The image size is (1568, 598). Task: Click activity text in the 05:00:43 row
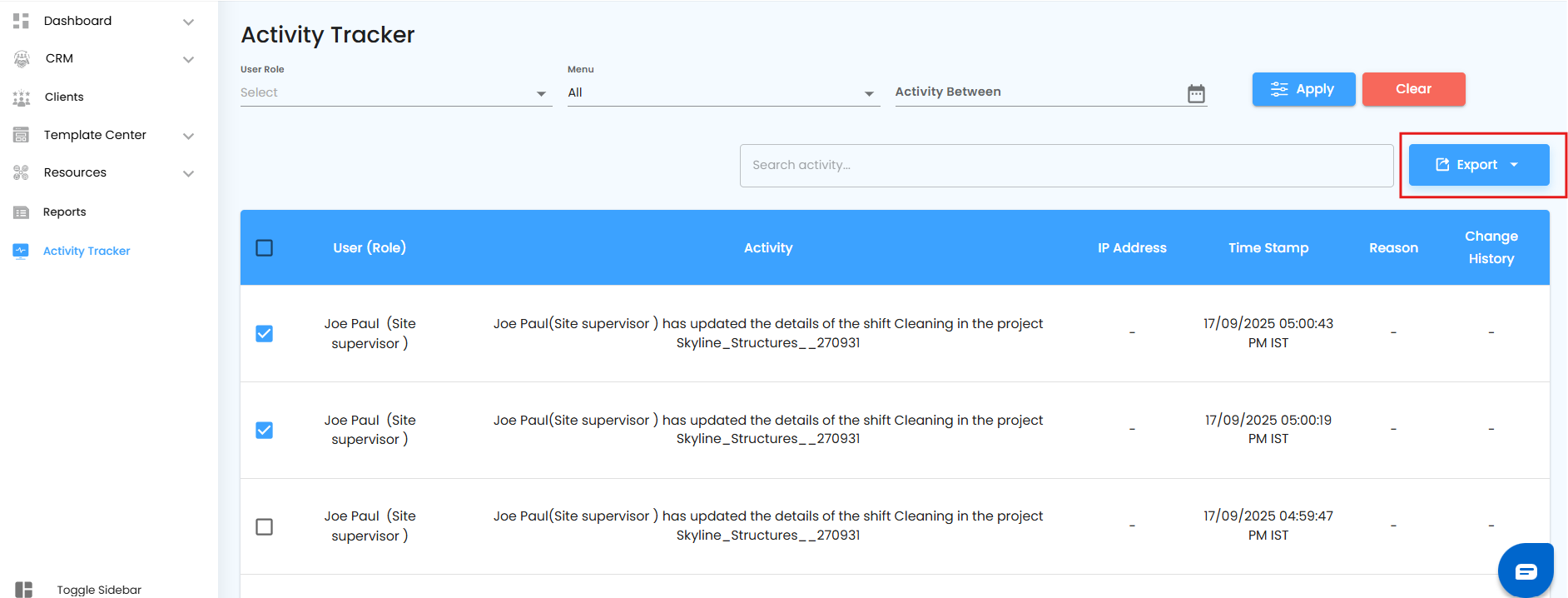[x=768, y=333]
